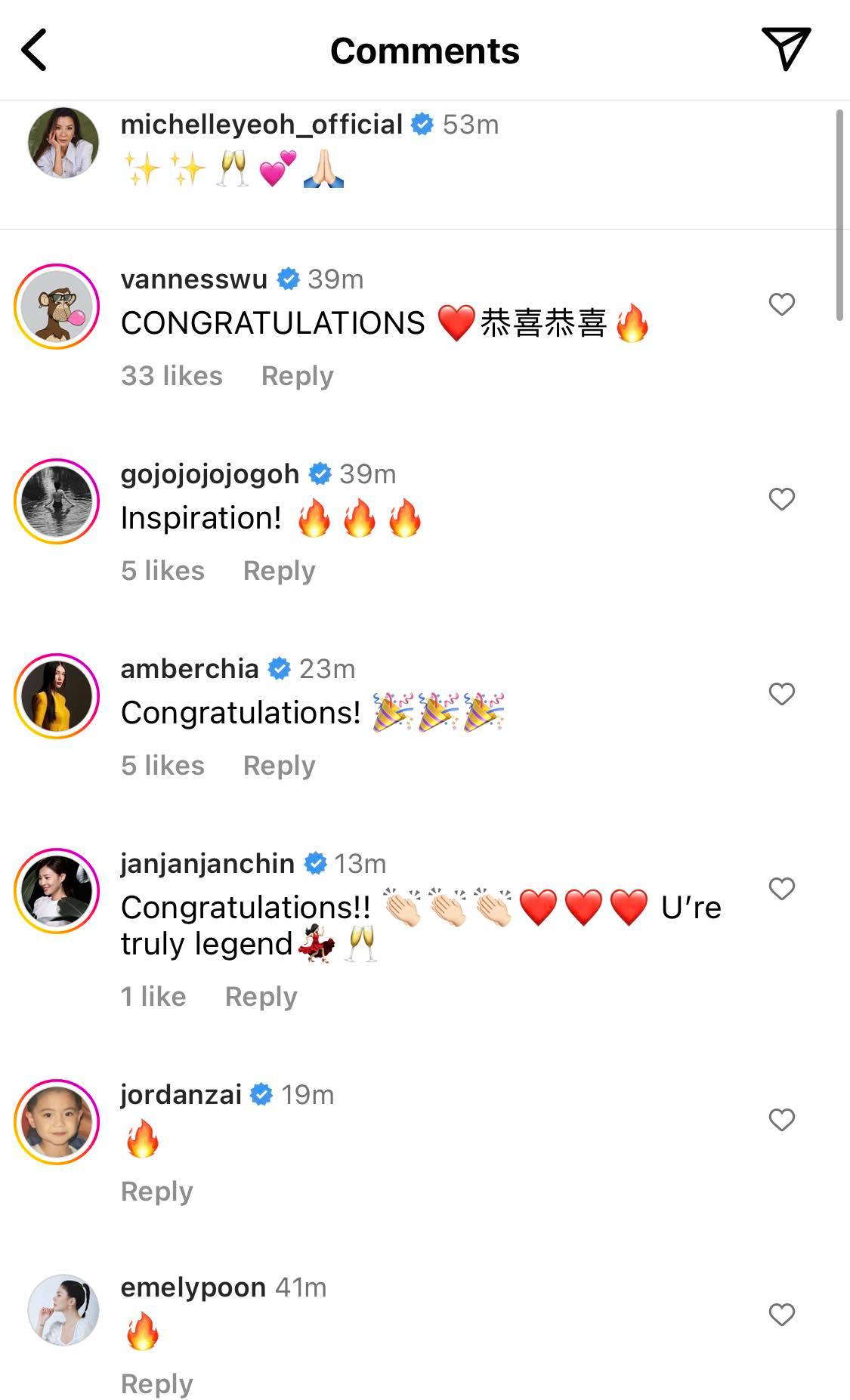
Task: Like gojojojojogoh's Inspiration comment
Action: point(781,499)
